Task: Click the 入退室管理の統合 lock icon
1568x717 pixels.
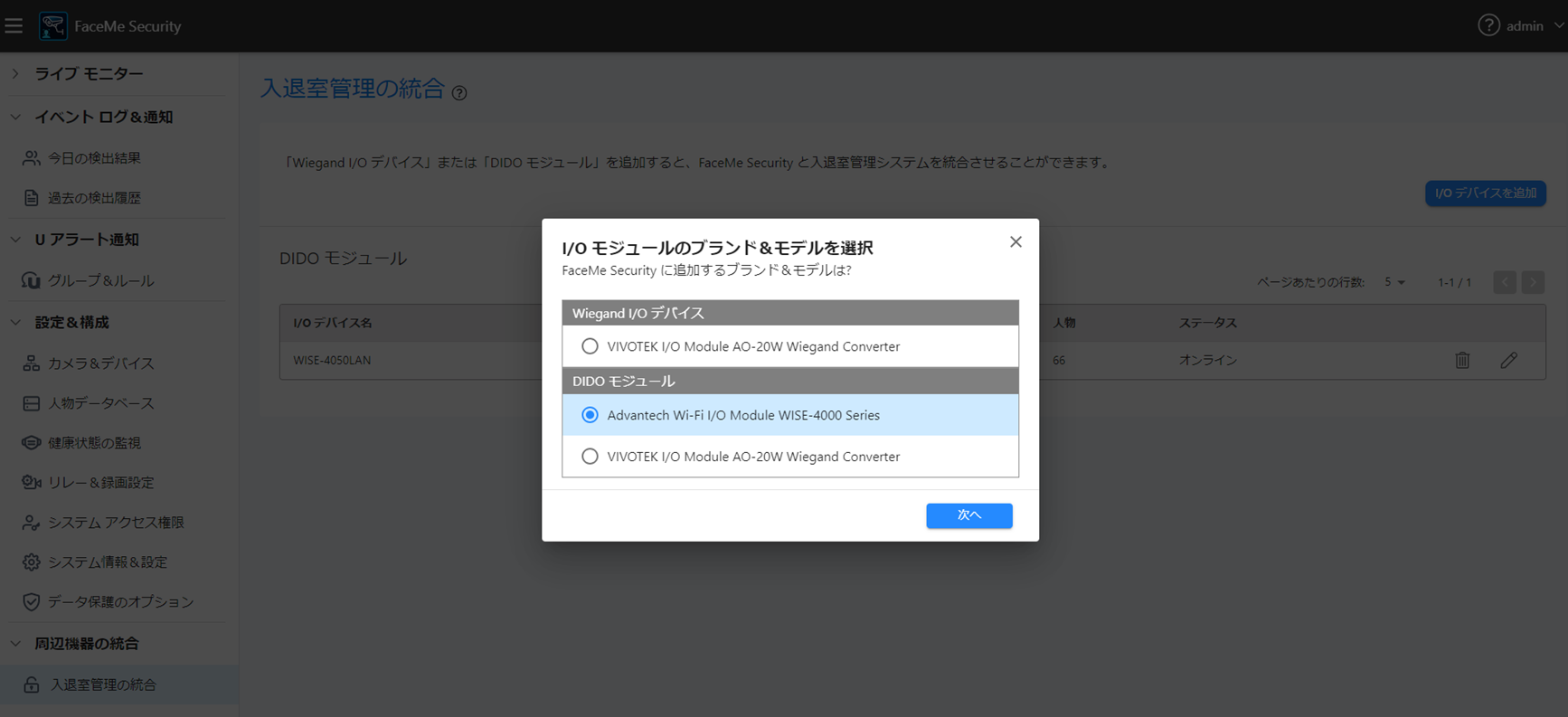Action: coord(32,684)
